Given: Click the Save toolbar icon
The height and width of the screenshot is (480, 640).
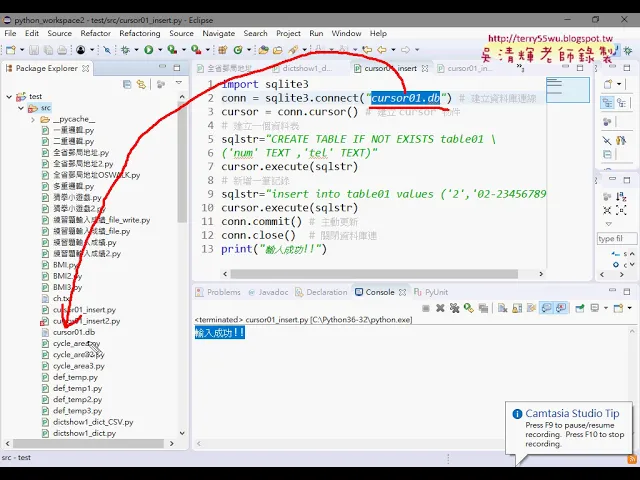Looking at the screenshot, I should (34, 50).
